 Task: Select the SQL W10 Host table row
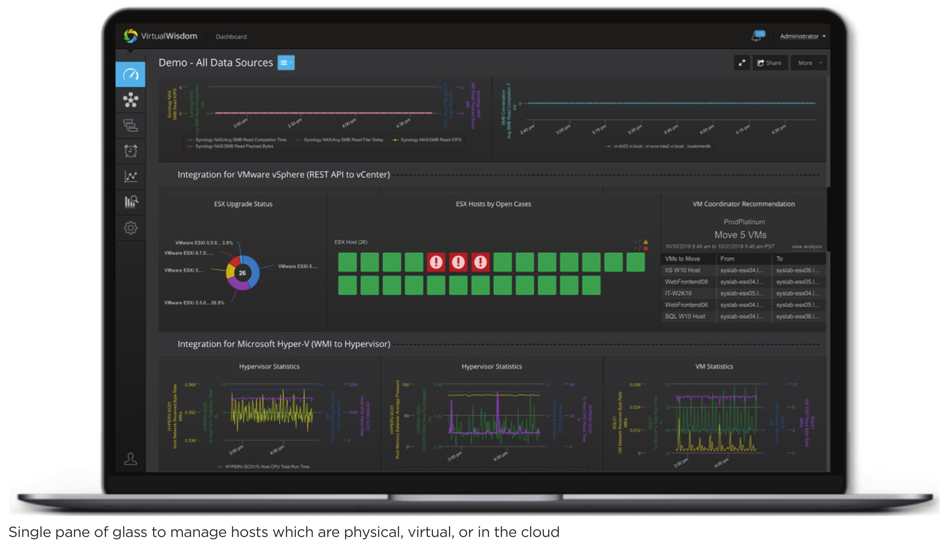pos(743,316)
